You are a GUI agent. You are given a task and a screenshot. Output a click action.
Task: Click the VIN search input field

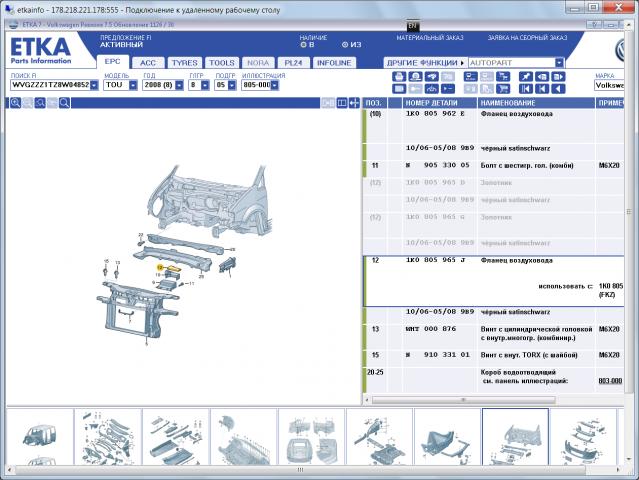(x=50, y=85)
